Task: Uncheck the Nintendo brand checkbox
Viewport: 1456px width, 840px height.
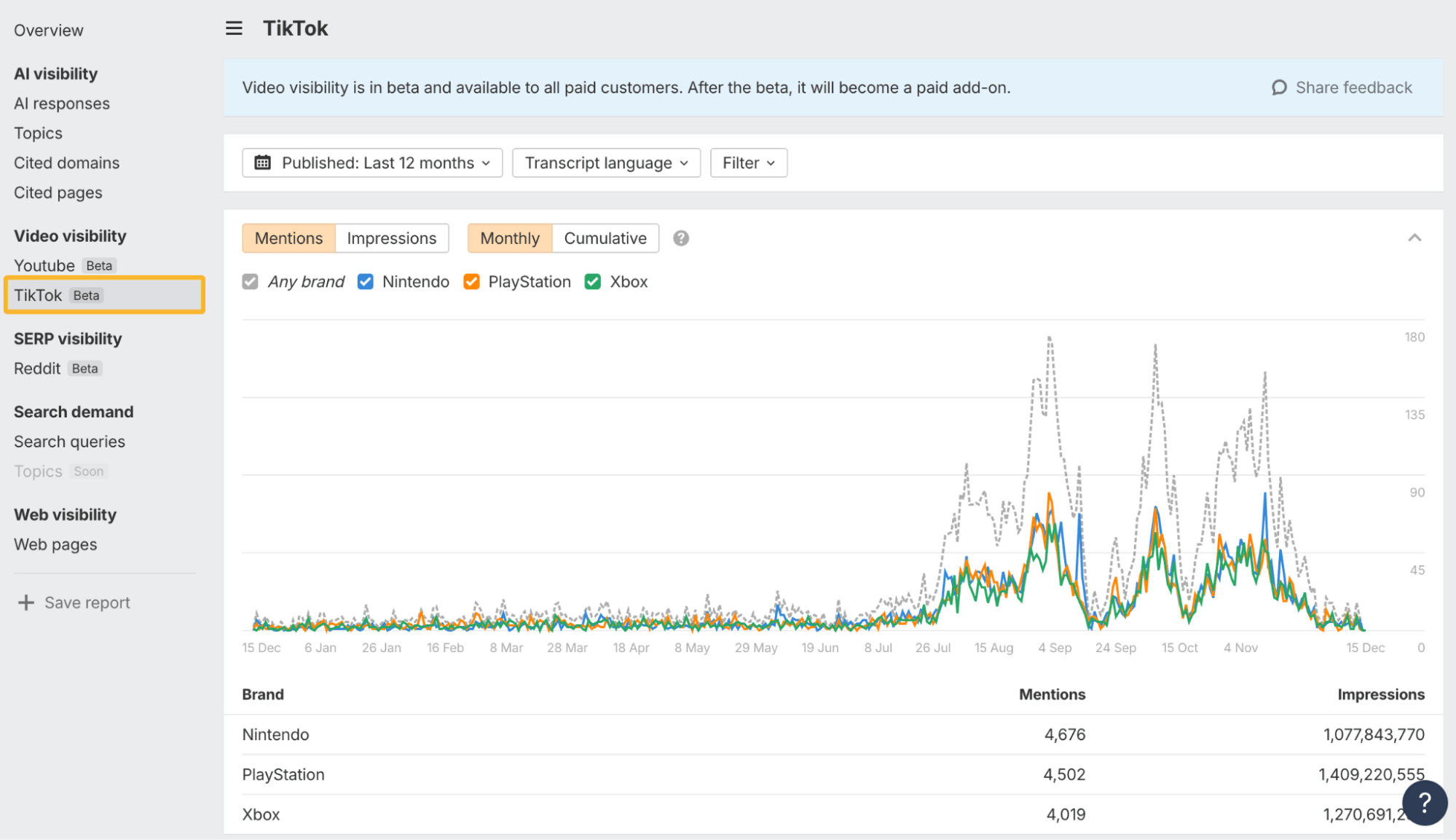Action: (366, 282)
